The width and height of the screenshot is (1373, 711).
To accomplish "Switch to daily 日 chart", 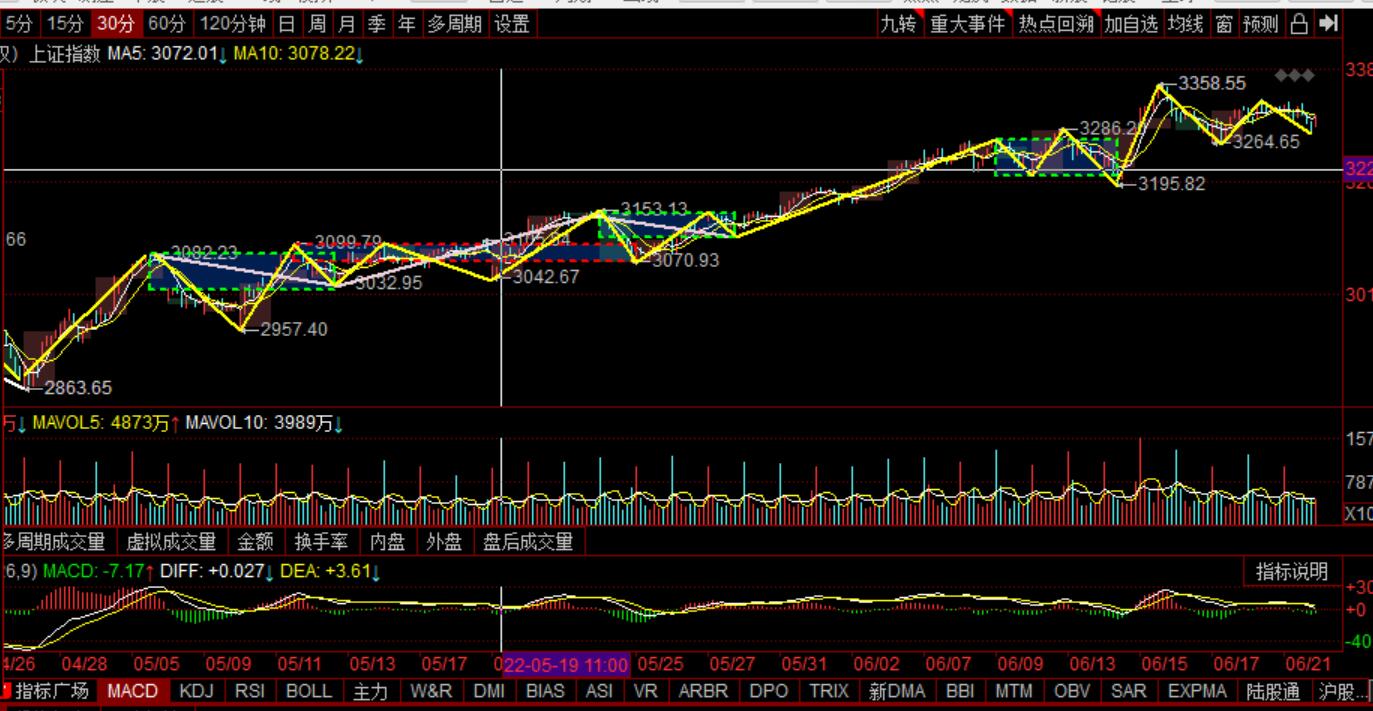I will click(x=287, y=24).
